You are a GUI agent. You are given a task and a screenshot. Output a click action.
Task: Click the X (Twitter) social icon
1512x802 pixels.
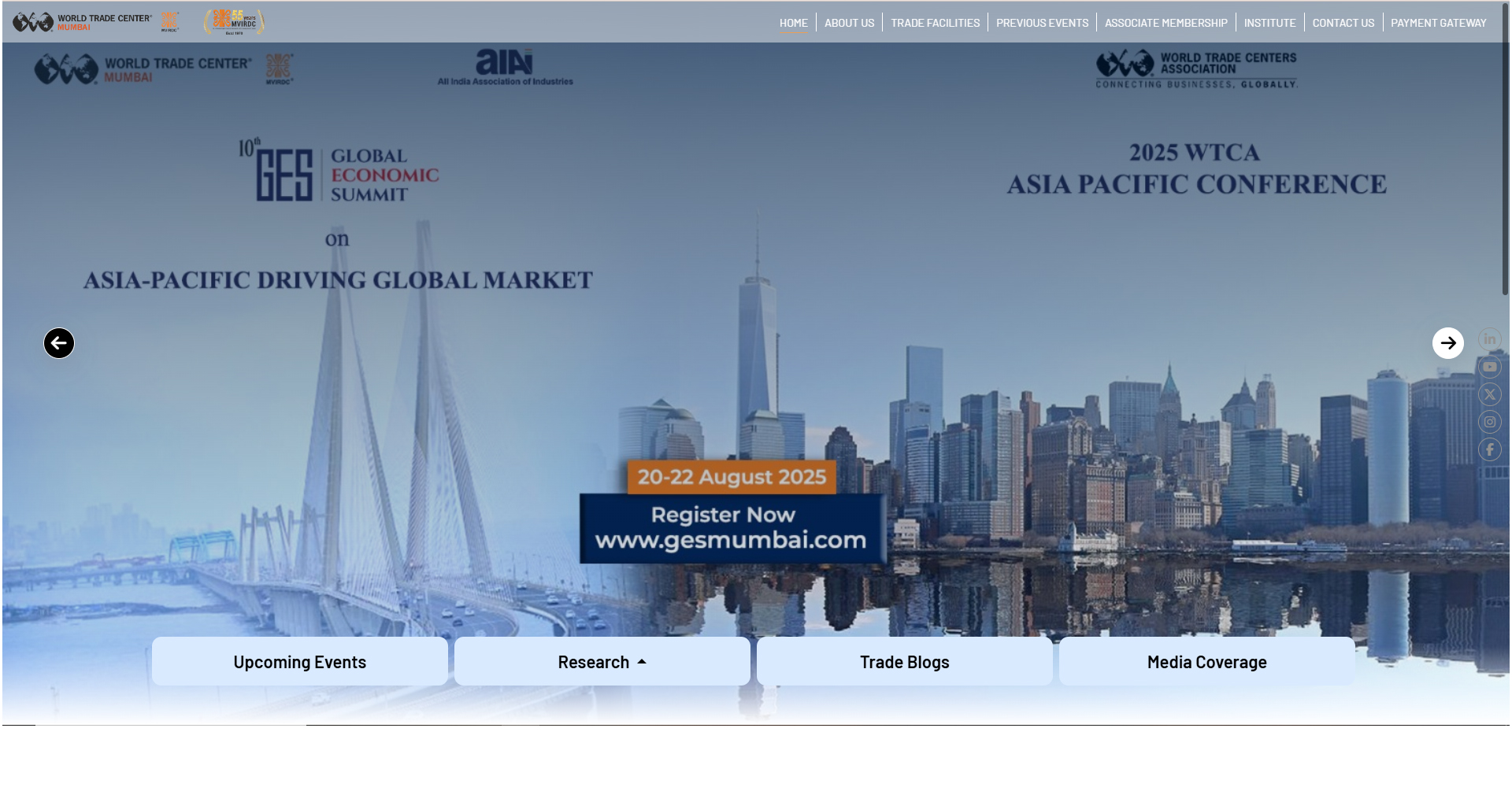[1489, 394]
